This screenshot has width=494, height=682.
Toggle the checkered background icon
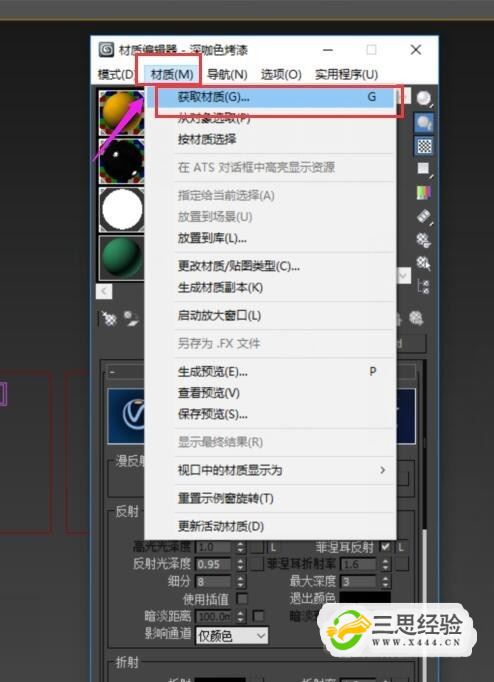[424, 147]
